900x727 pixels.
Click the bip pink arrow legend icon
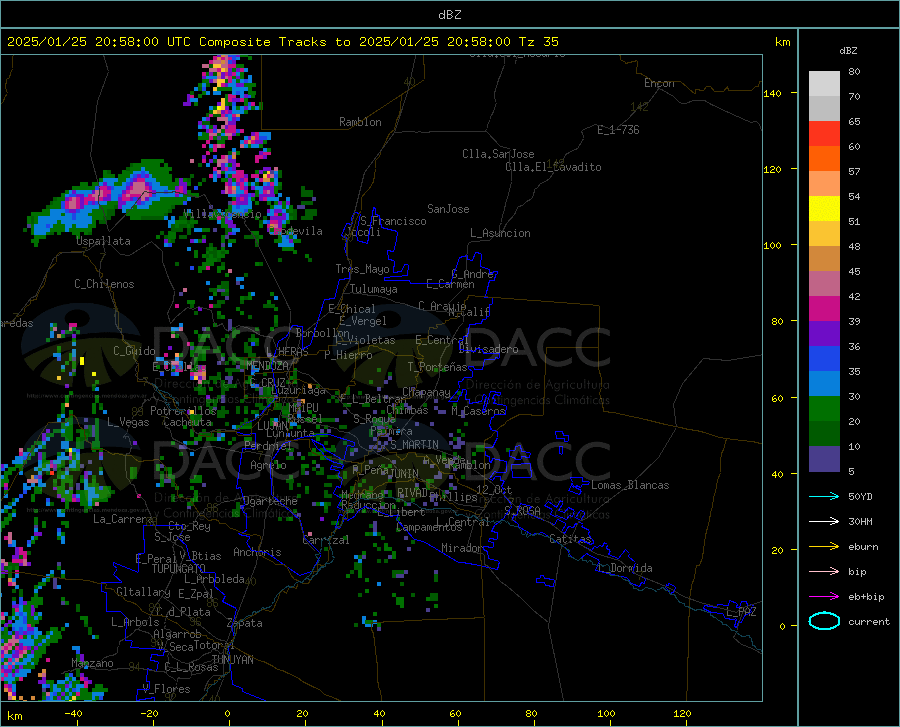coord(824,572)
